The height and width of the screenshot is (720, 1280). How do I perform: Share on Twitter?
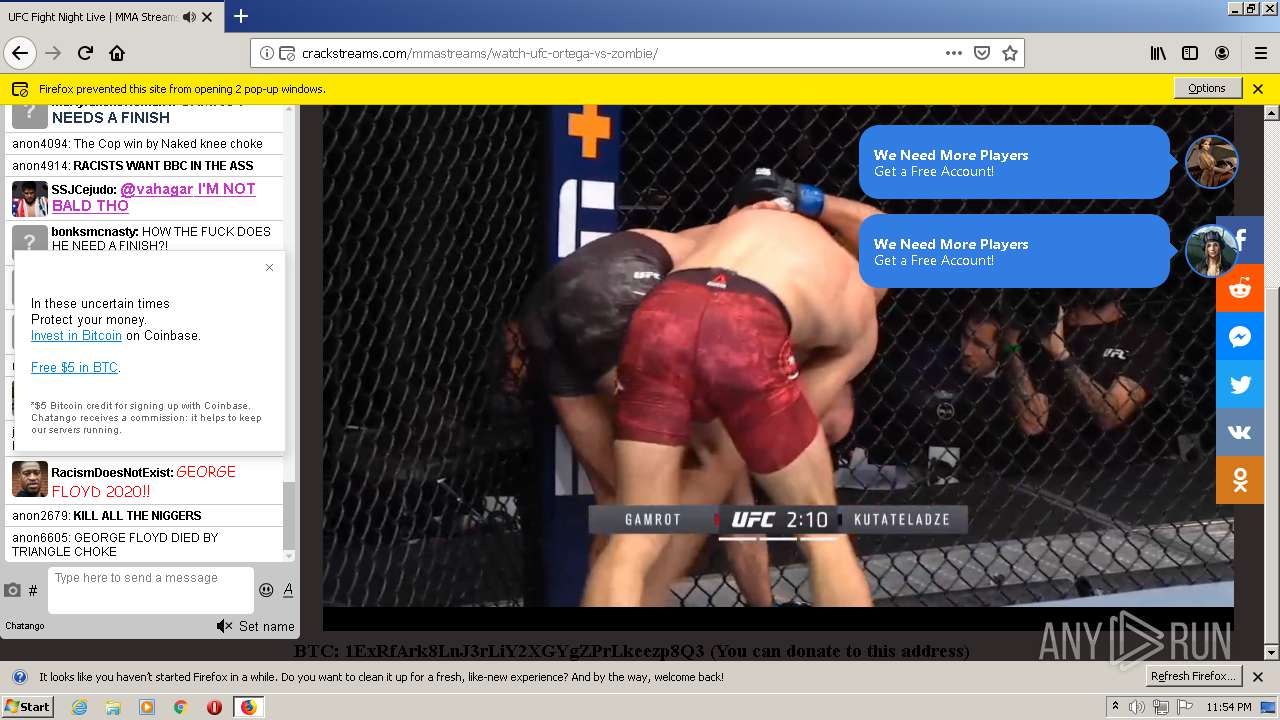[1240, 385]
